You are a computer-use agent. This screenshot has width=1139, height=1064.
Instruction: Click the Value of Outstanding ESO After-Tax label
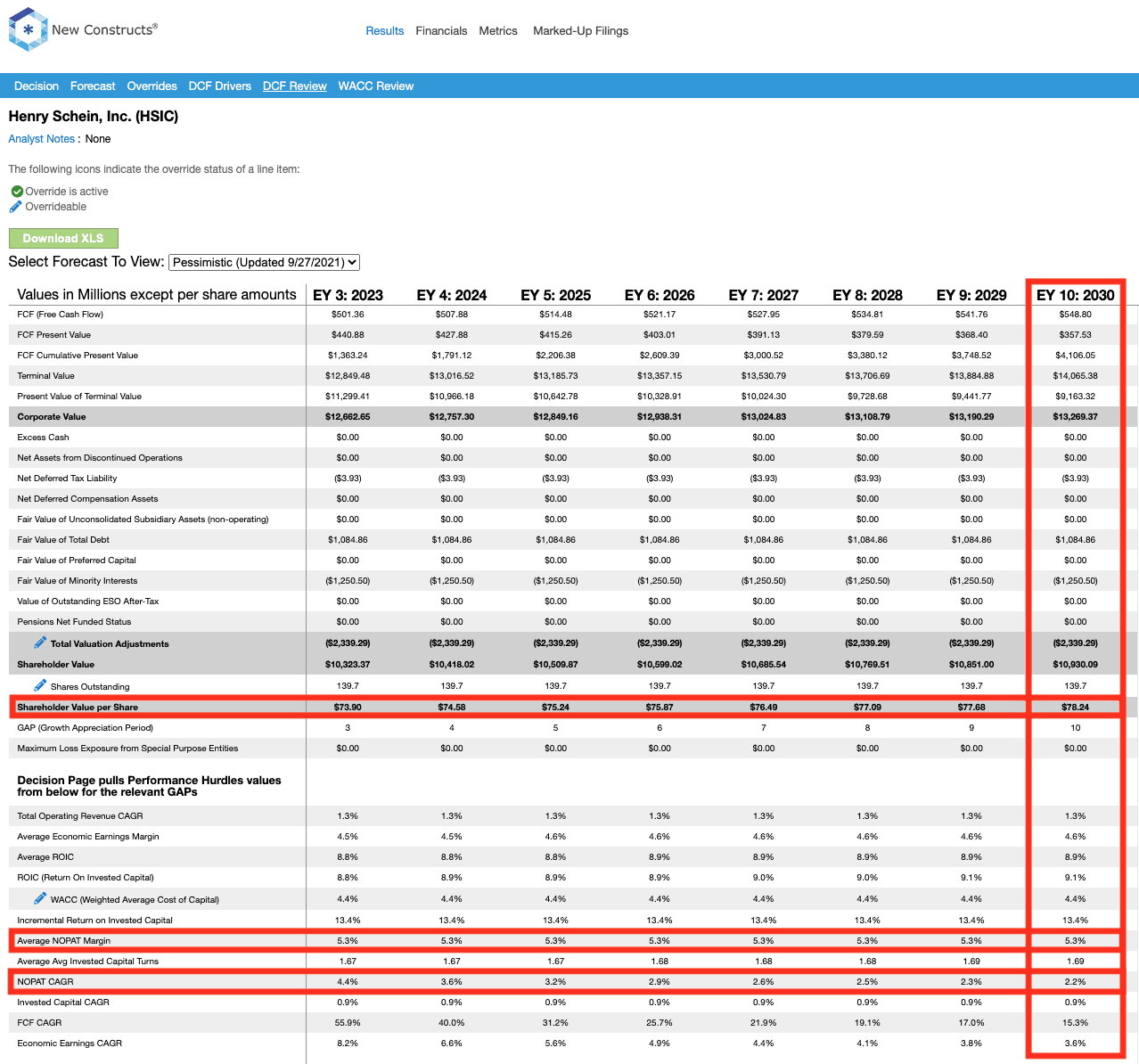[x=90, y=602]
